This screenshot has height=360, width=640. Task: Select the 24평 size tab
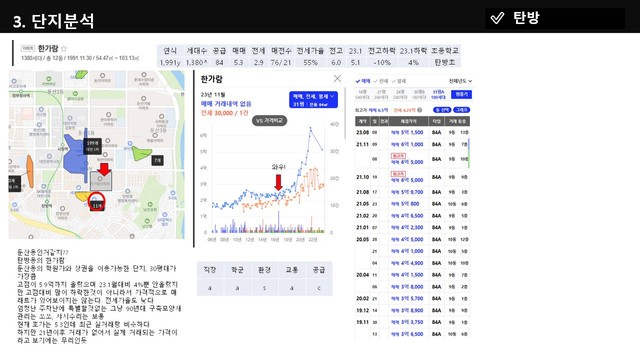400,95
